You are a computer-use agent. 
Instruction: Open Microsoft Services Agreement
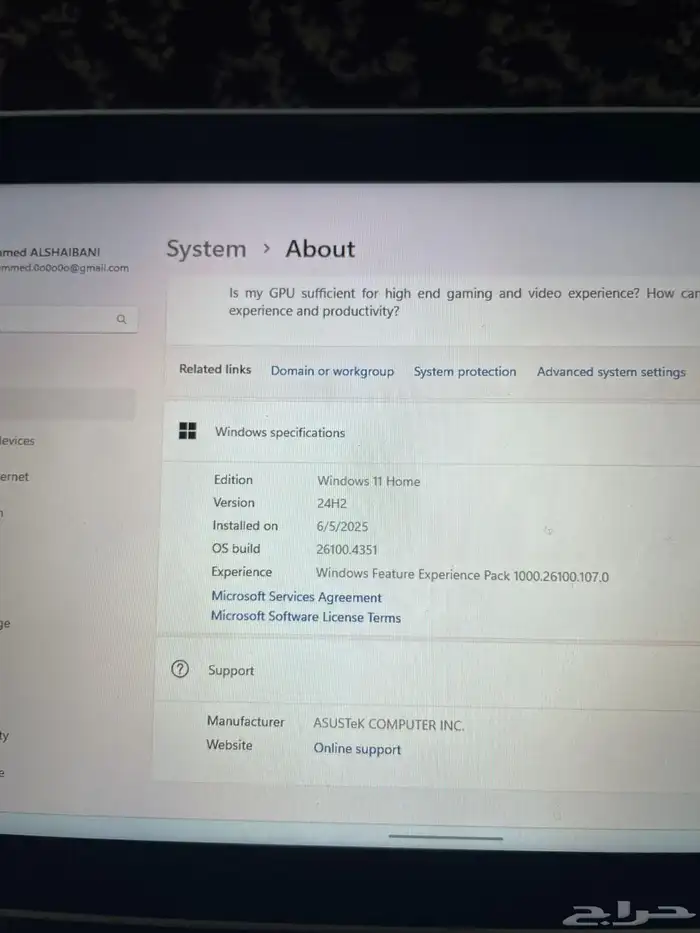click(296, 597)
